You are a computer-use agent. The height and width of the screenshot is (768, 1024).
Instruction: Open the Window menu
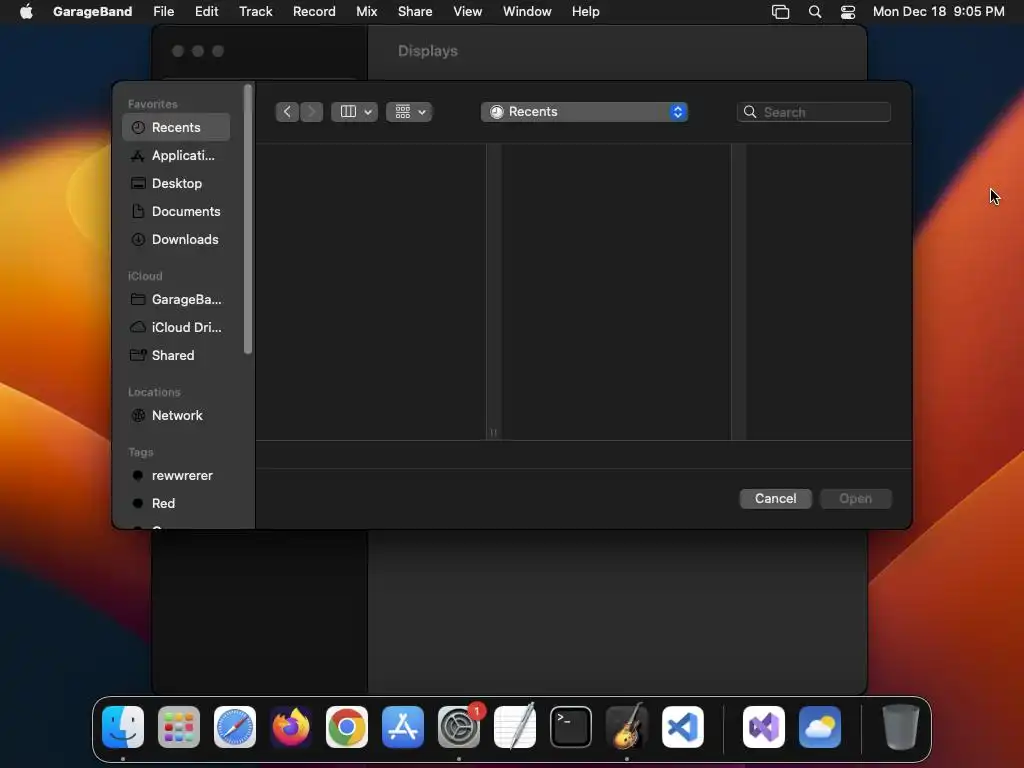tap(527, 11)
